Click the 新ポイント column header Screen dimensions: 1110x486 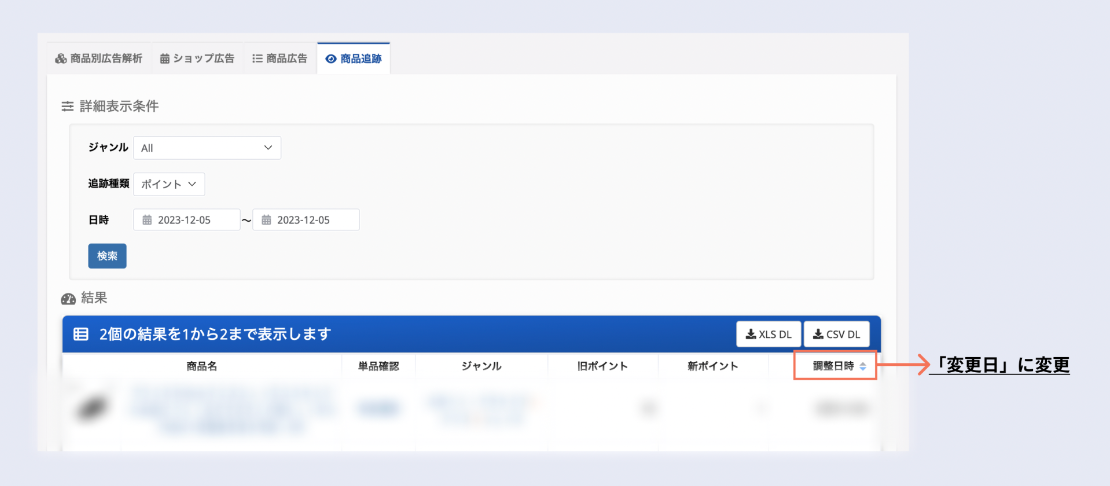[713, 366]
